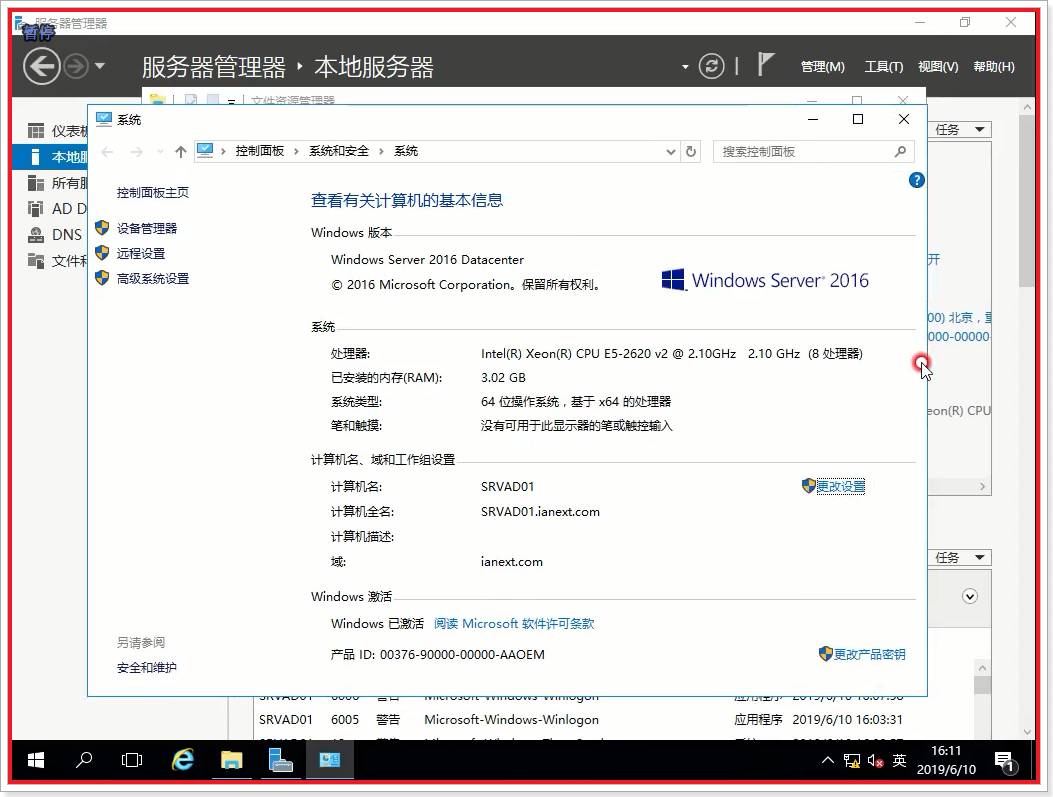
Task: Open the 任务 dropdown above the events list
Action: [x=960, y=557]
